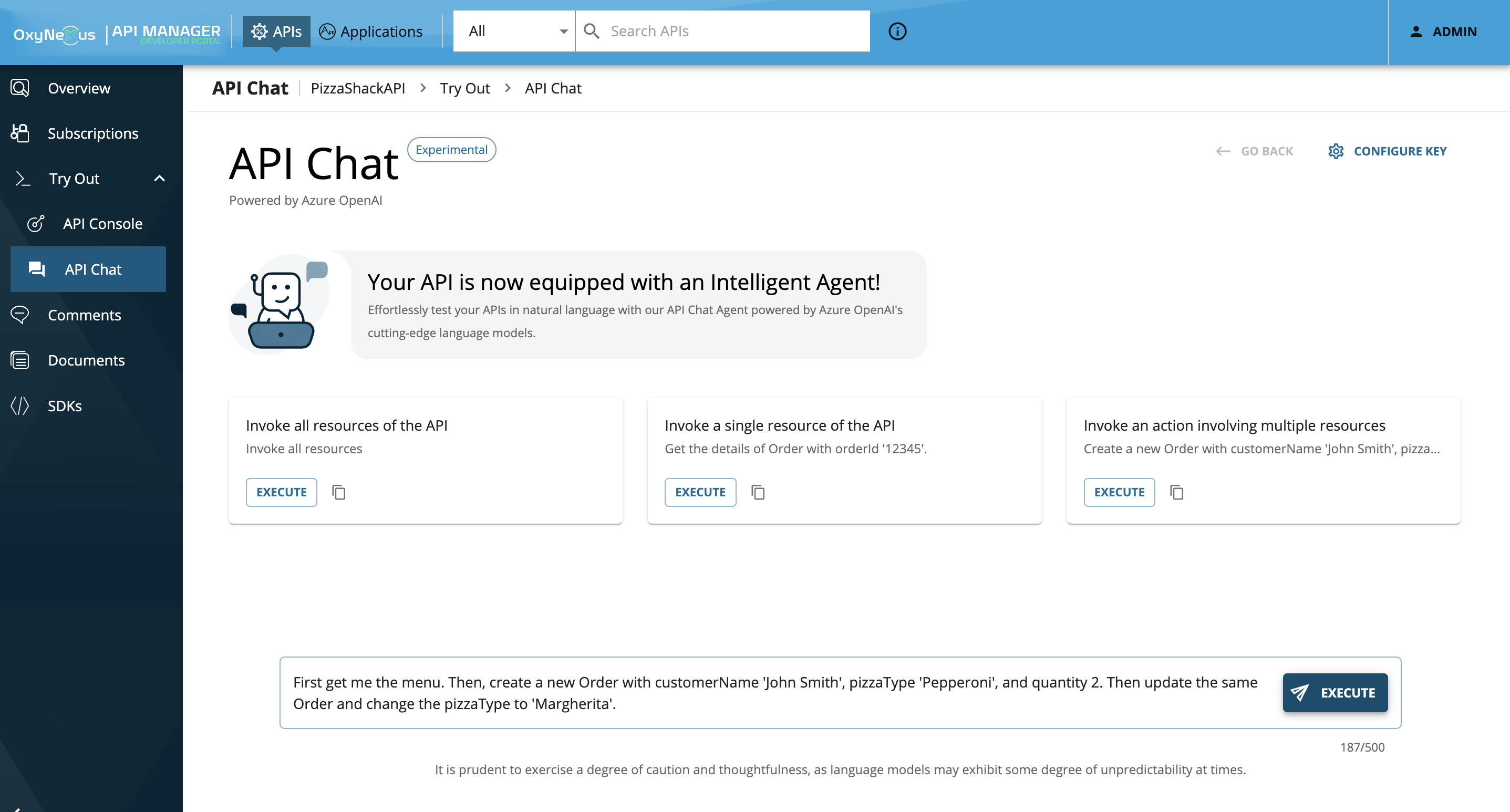Send the chat query with main Execute button

[x=1335, y=692]
